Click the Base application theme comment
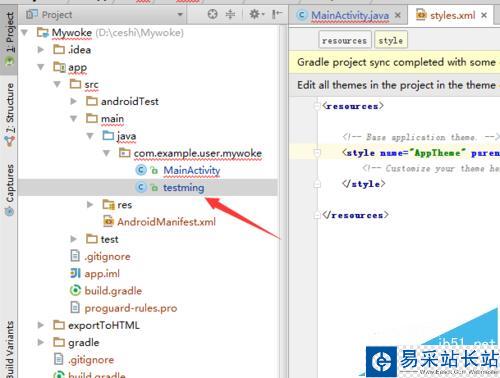This screenshot has width=500, height=378. (x=421, y=137)
